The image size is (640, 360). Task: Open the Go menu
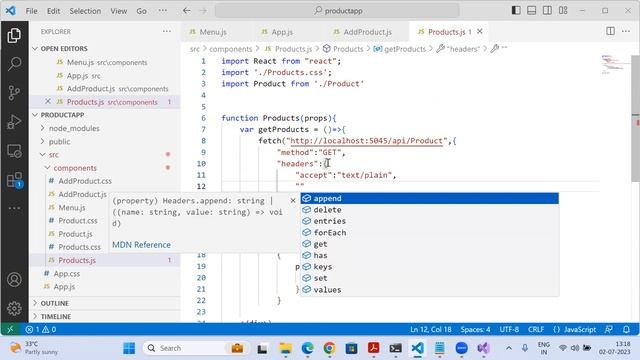pos(141,11)
